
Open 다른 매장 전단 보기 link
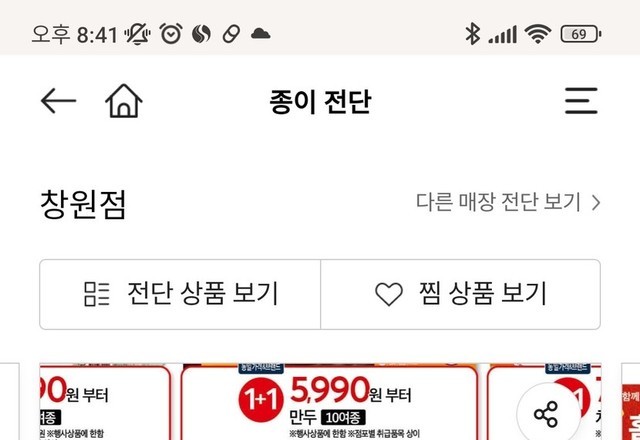(508, 202)
